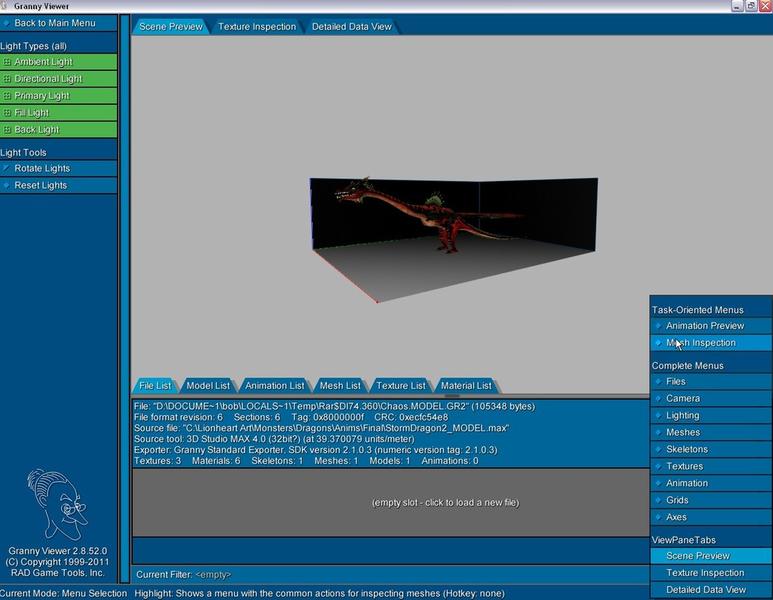Click the Granny mascot logo
773x600 pixels.
pos(57,504)
